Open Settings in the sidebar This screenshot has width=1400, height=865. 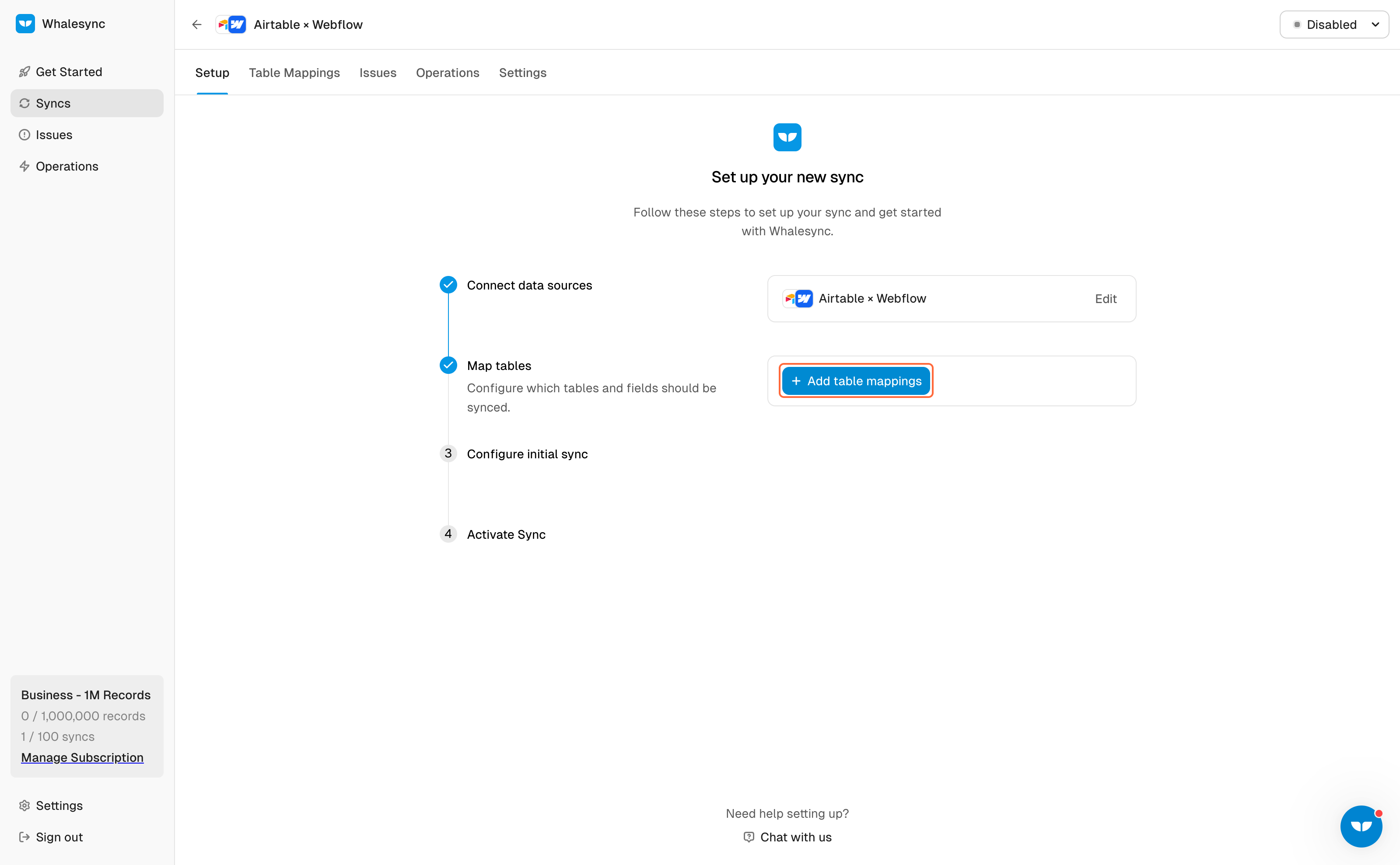(x=87, y=806)
